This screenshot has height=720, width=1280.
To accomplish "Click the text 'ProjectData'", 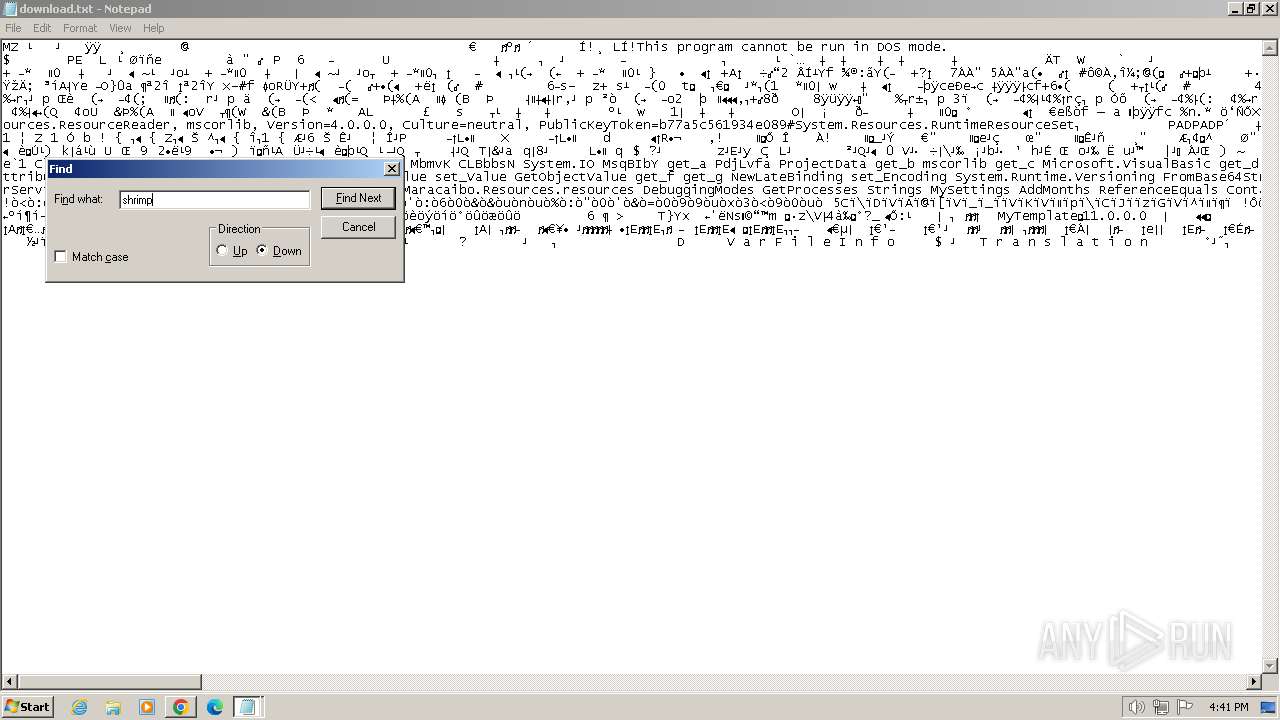I will (x=823, y=164).
